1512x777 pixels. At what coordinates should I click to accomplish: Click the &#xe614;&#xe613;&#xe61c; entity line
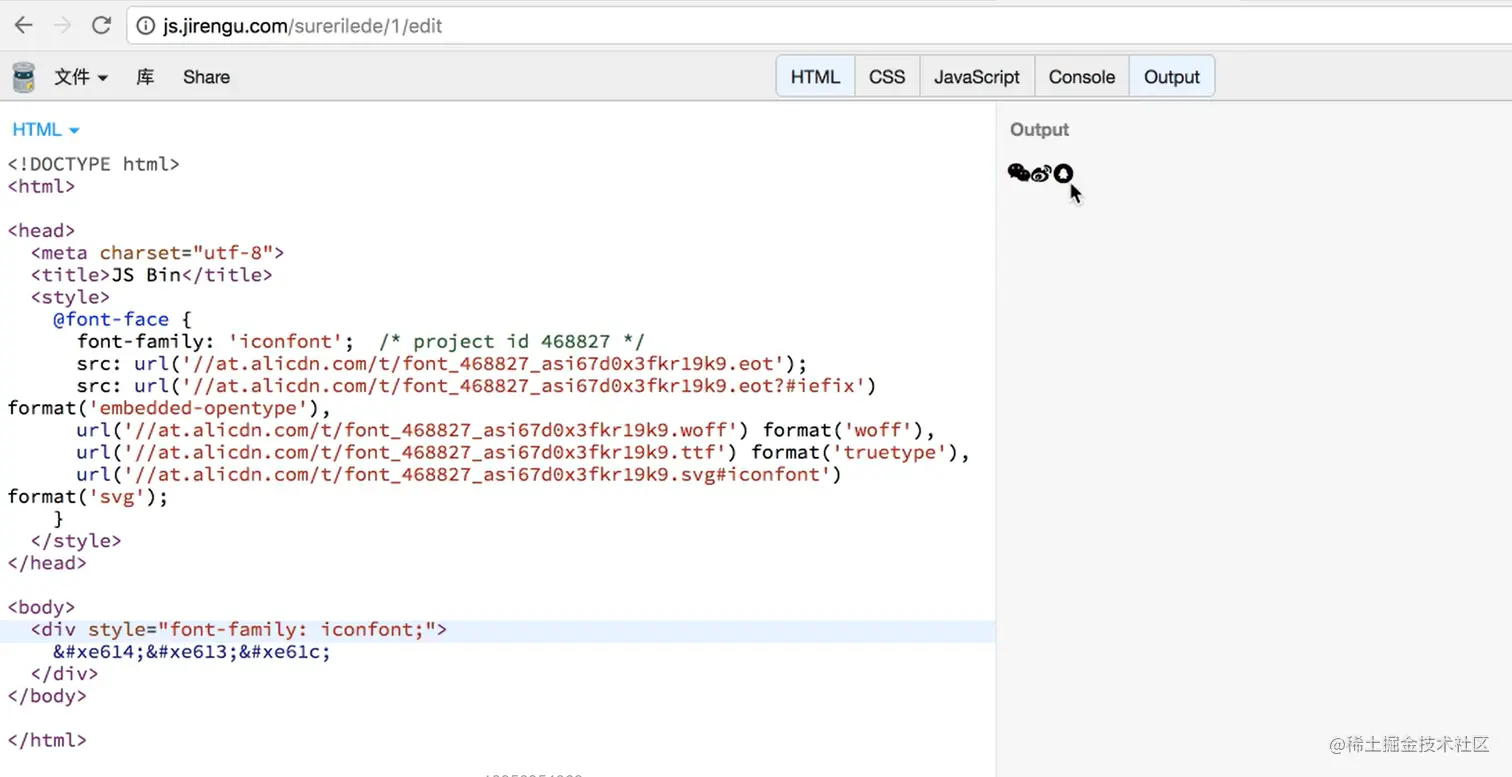point(192,652)
